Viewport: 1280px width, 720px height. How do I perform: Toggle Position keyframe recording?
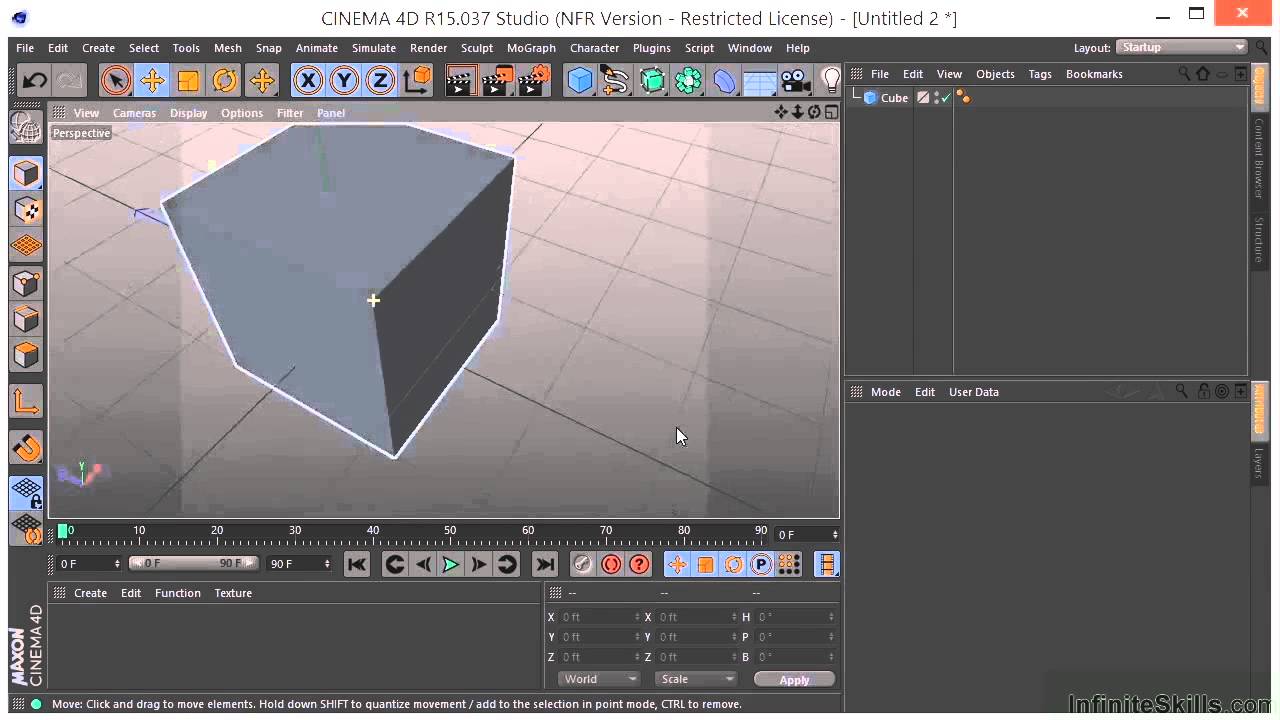(x=677, y=565)
